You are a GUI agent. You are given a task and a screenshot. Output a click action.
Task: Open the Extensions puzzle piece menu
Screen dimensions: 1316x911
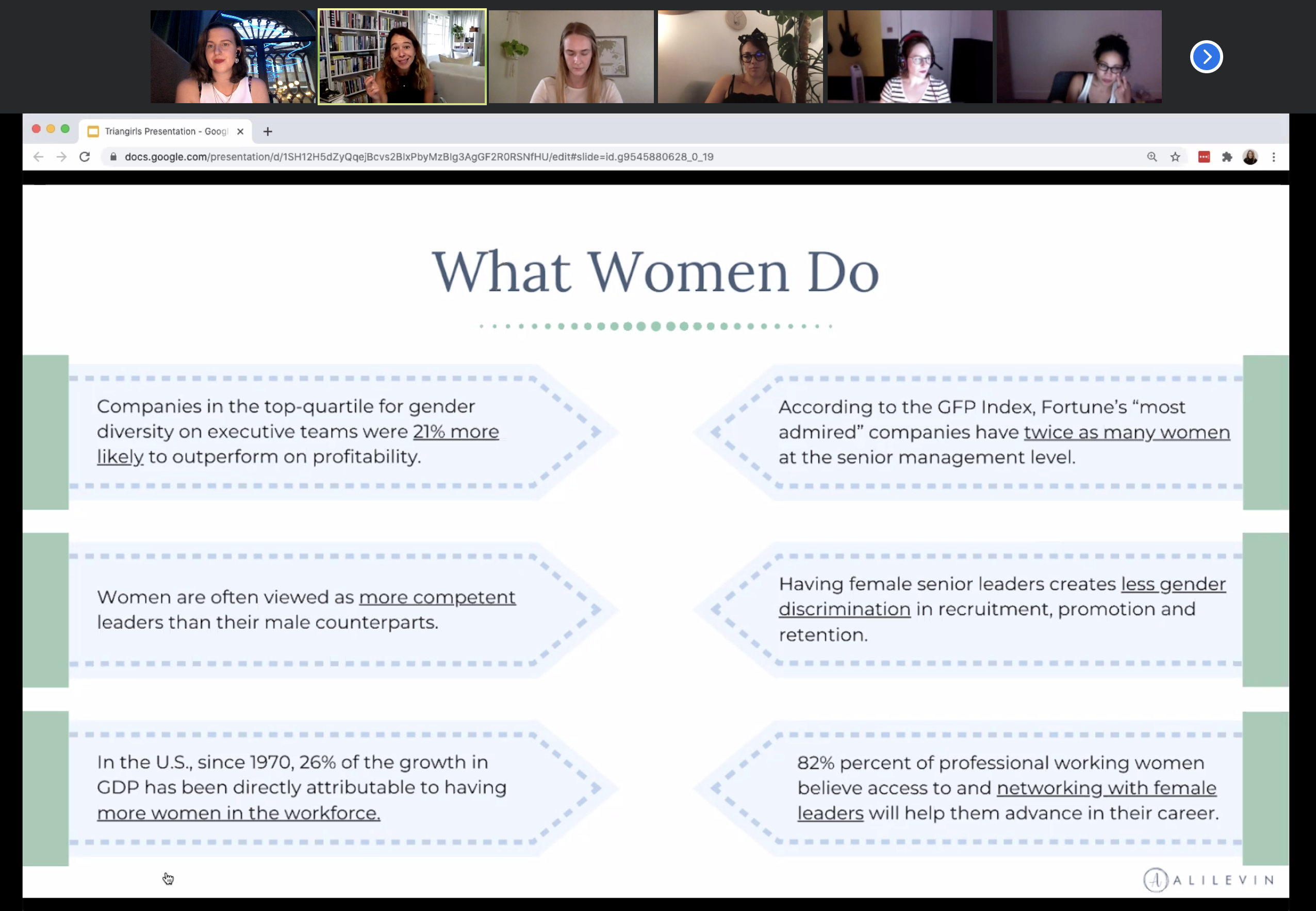click(1227, 157)
